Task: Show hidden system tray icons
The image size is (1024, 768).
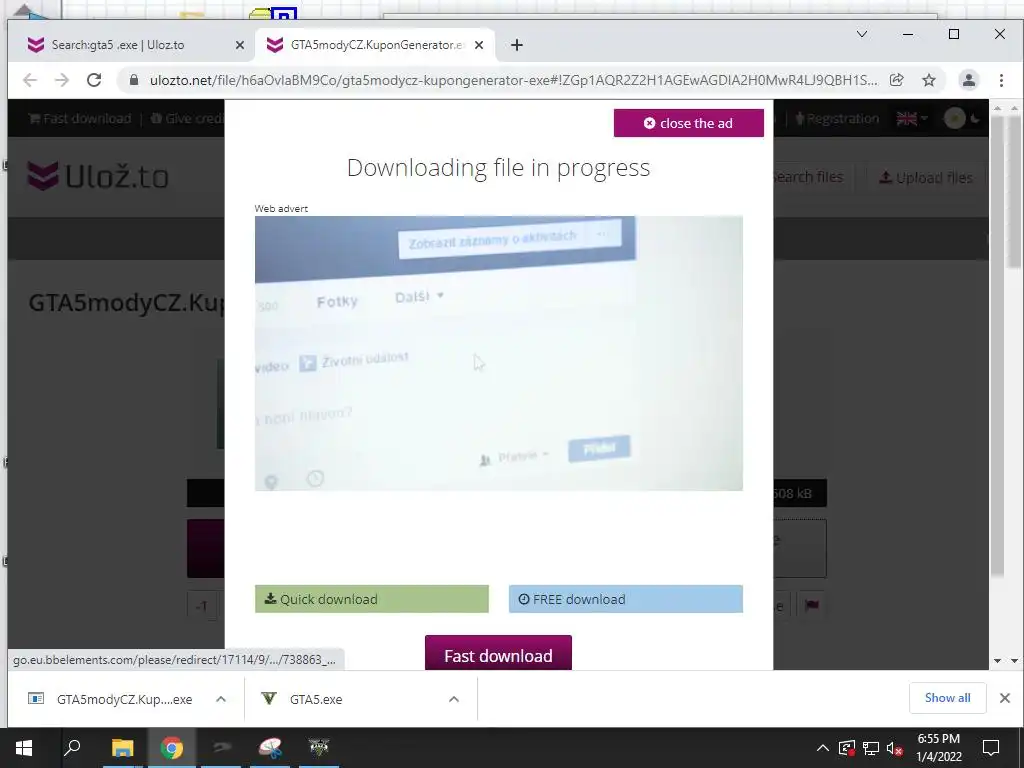Action: click(x=823, y=748)
